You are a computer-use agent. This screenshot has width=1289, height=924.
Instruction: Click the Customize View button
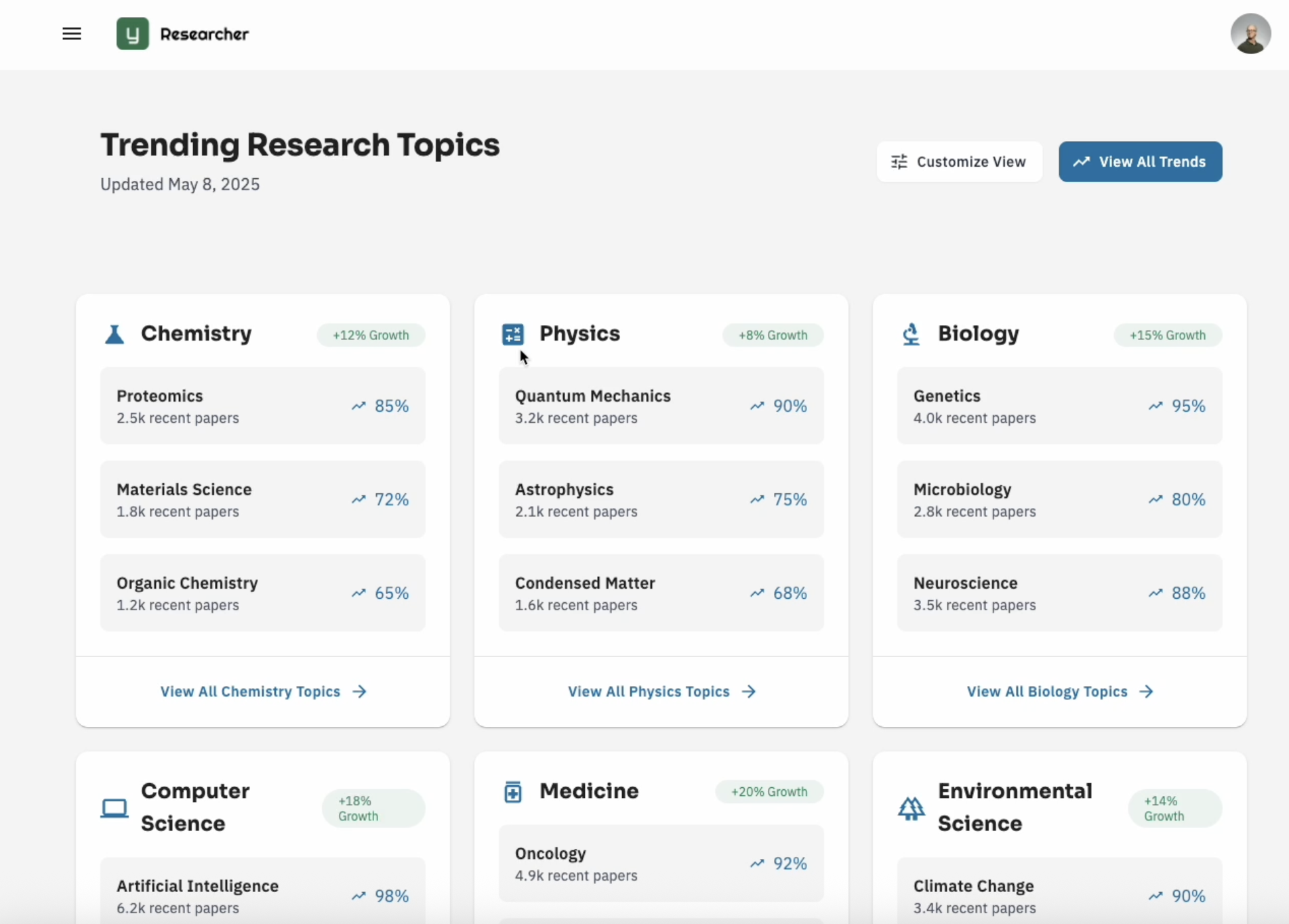coord(959,161)
